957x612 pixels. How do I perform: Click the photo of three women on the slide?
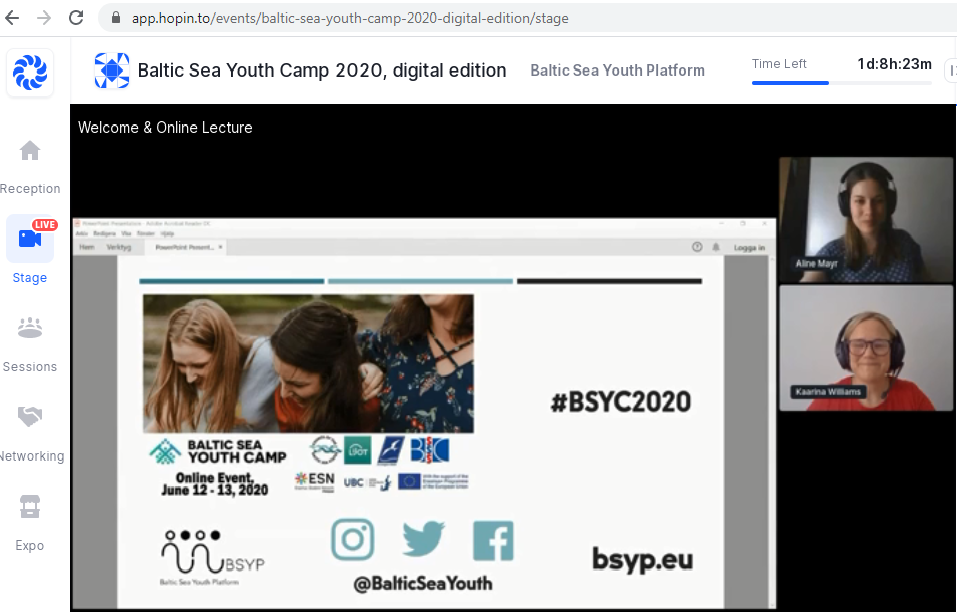click(x=308, y=364)
